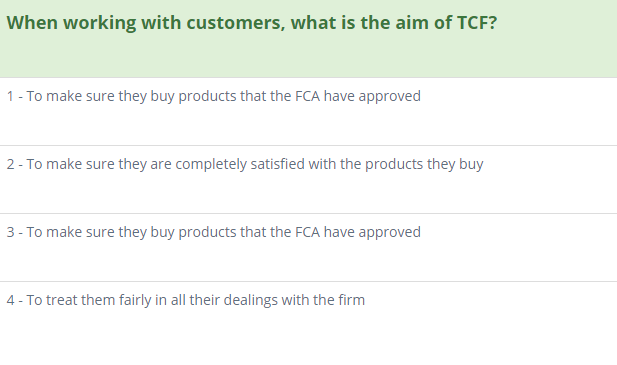This screenshot has width=617, height=365.
Task: Select answer 4 treating customers fairly
Action: pos(308,323)
